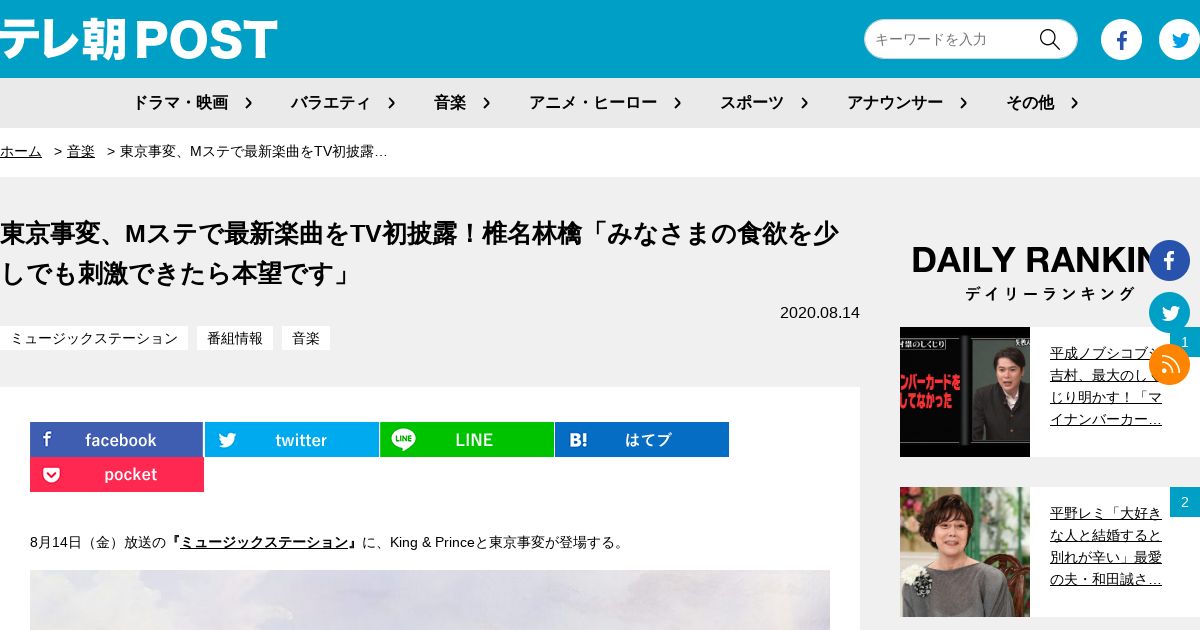Select the ミュージックステーション tag
The height and width of the screenshot is (630, 1200).
[x=94, y=338]
